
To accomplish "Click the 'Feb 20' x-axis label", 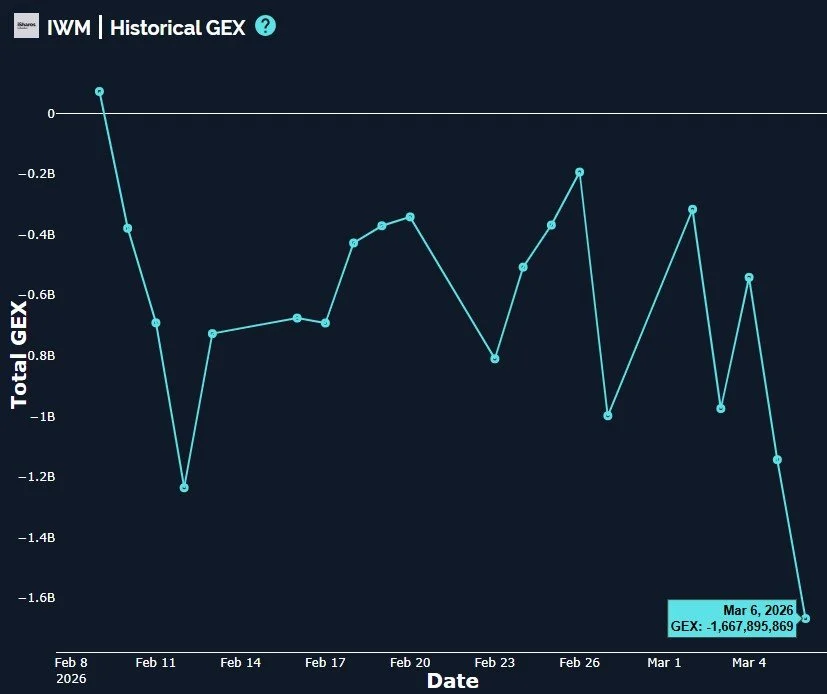I will coord(410,663).
